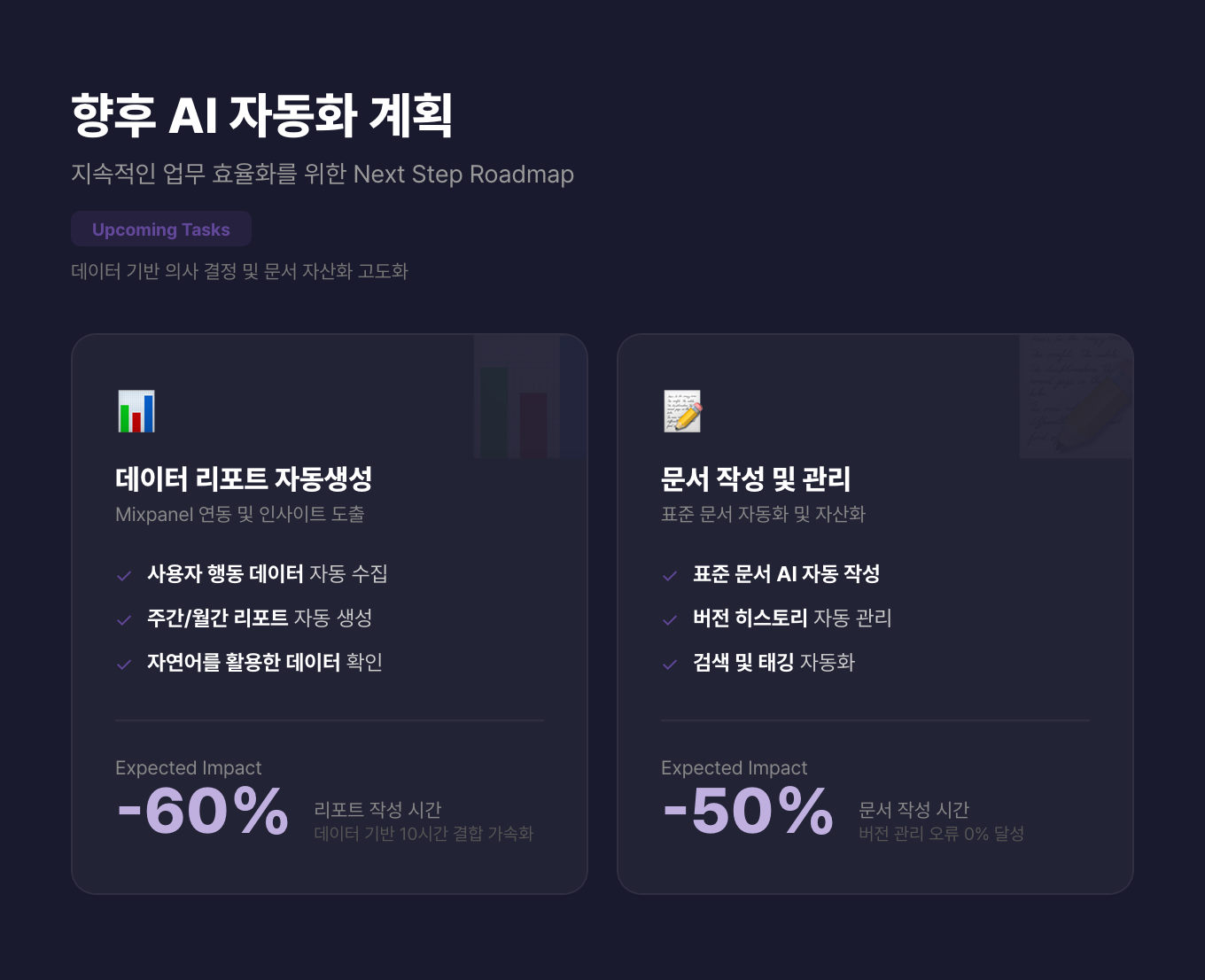Click the 표준 문서 자동화 및 자산화 subtitle
Screen dimensions: 1205x980
tap(763, 515)
